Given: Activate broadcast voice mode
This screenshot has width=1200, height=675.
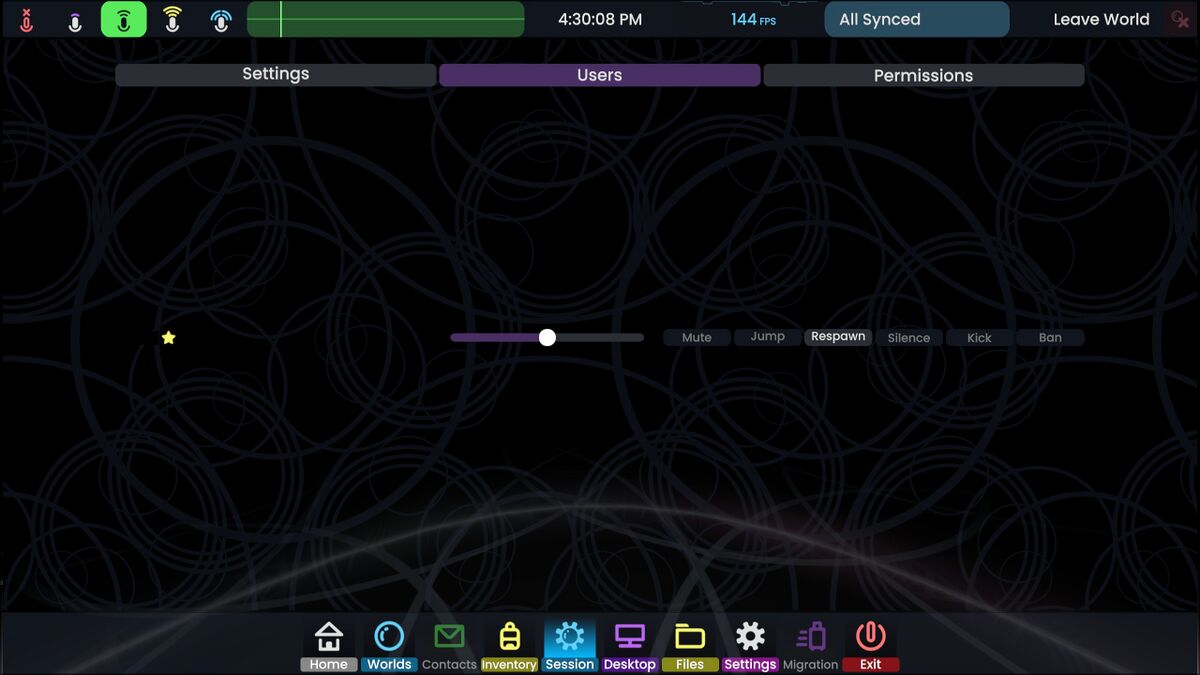Looking at the screenshot, I should pos(220,19).
